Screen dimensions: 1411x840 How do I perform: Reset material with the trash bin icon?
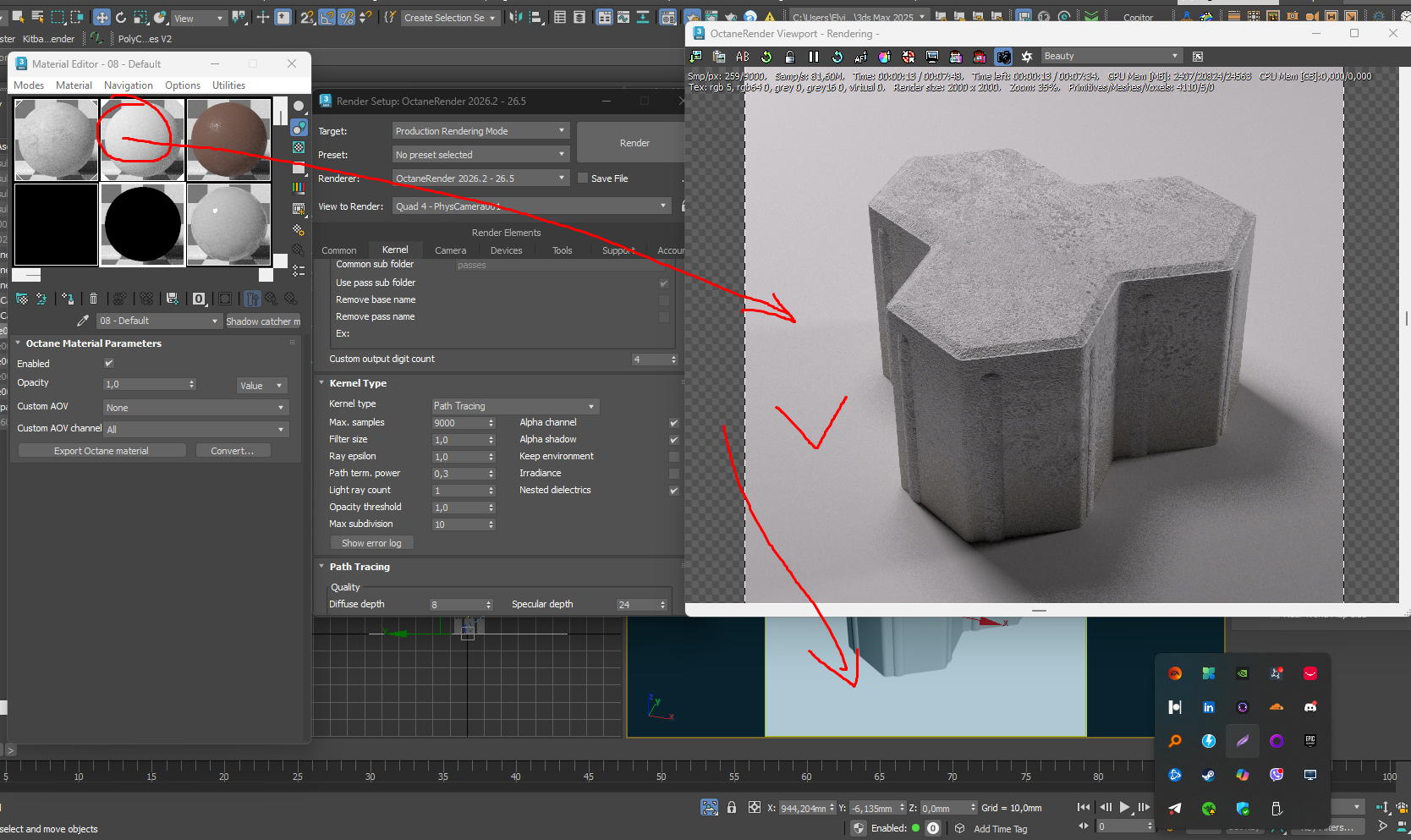94,299
